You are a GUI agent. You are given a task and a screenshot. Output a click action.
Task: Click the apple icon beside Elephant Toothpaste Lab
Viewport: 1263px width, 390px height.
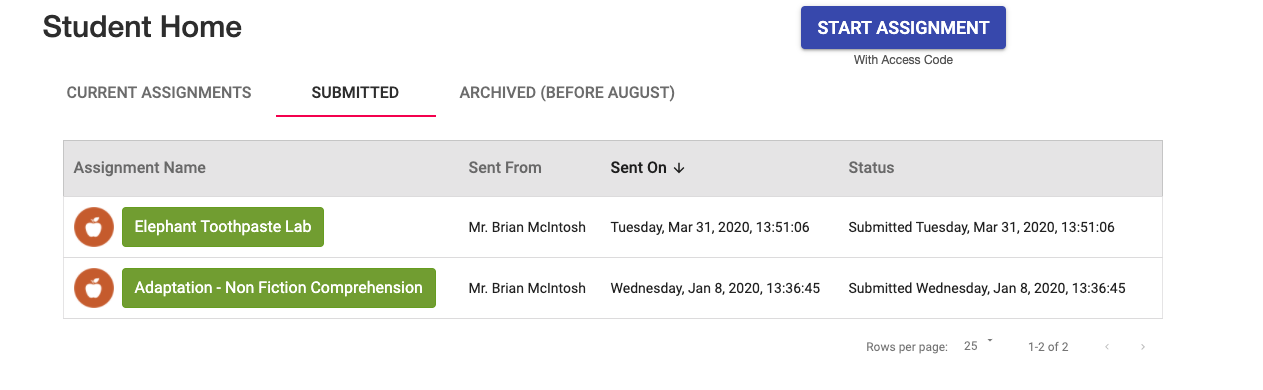[94, 227]
